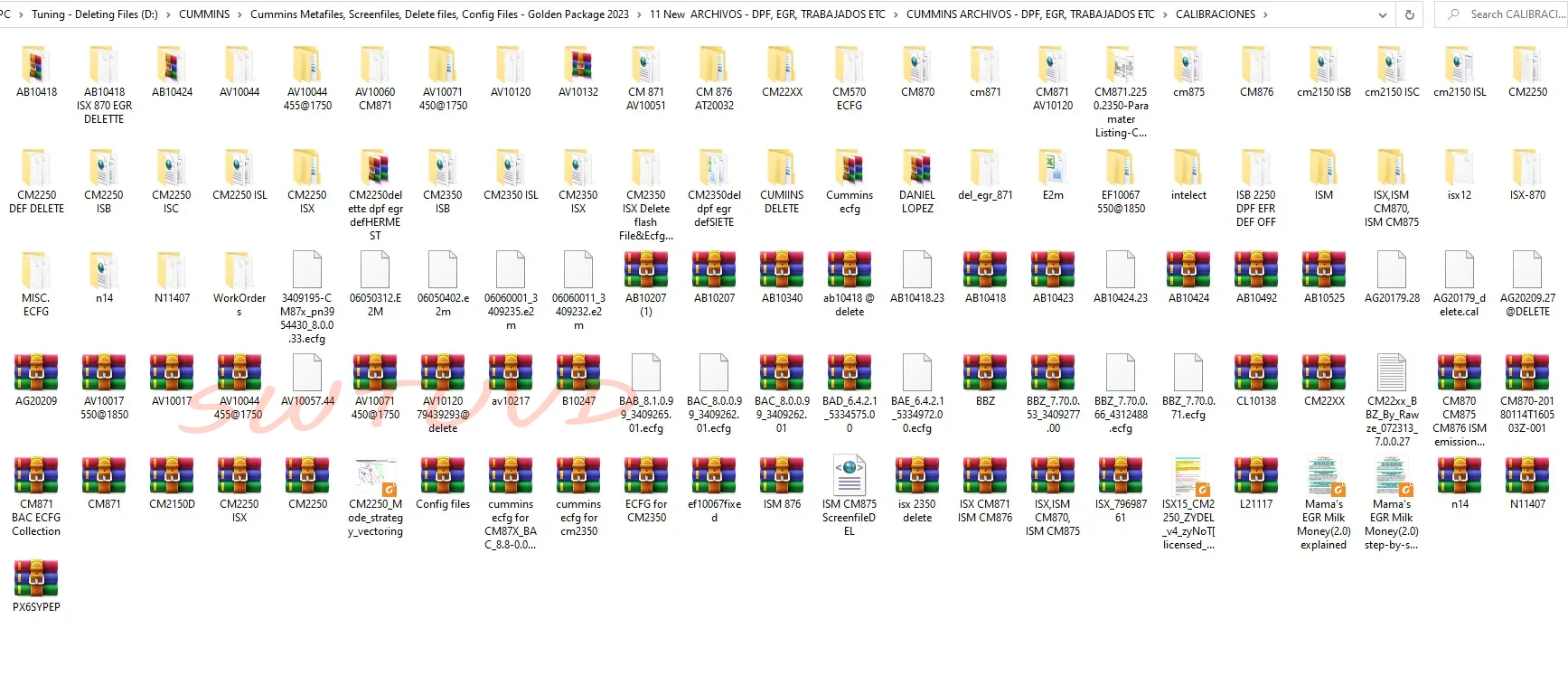Go to 11 New ARCHIVOS breadcrumb

pyautogui.click(x=767, y=14)
